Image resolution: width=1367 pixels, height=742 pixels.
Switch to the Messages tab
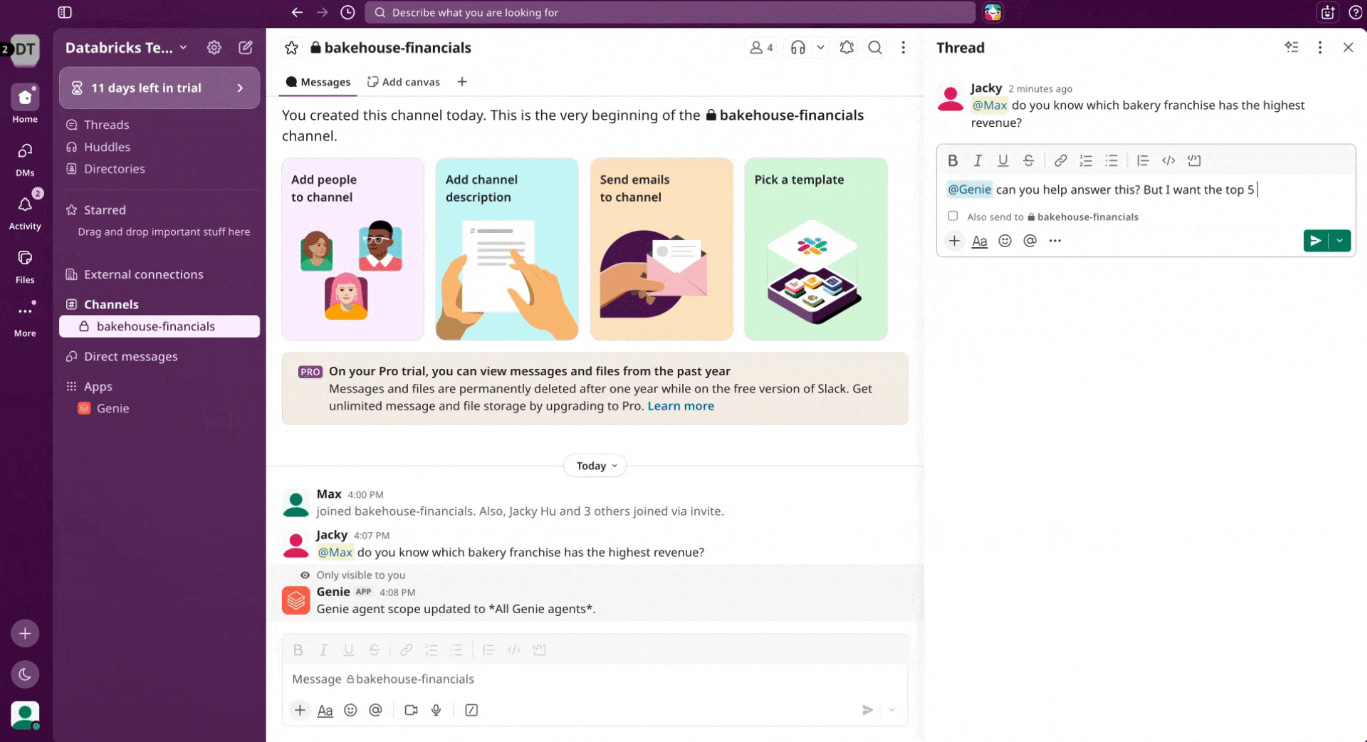[318, 82]
